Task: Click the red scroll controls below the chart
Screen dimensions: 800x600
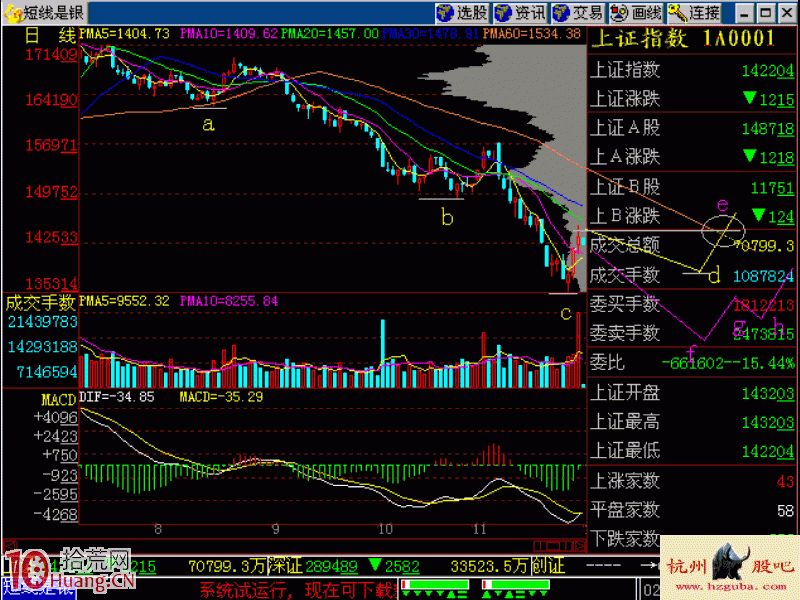Action: pos(559,546)
